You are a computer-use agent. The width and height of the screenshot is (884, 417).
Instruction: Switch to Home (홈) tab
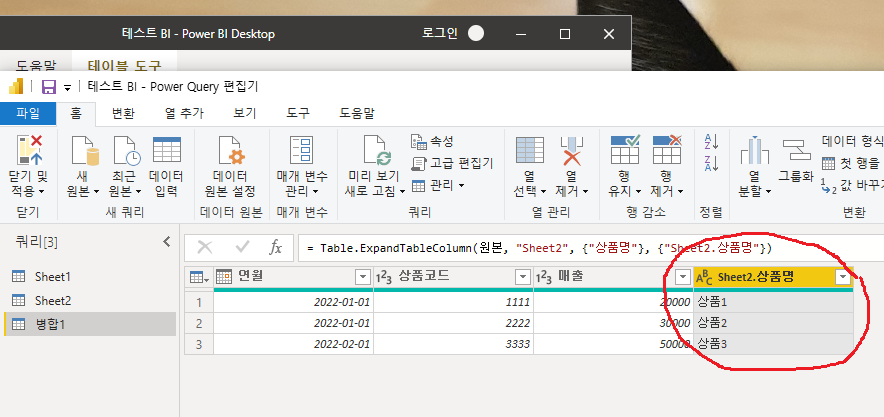click(x=76, y=113)
